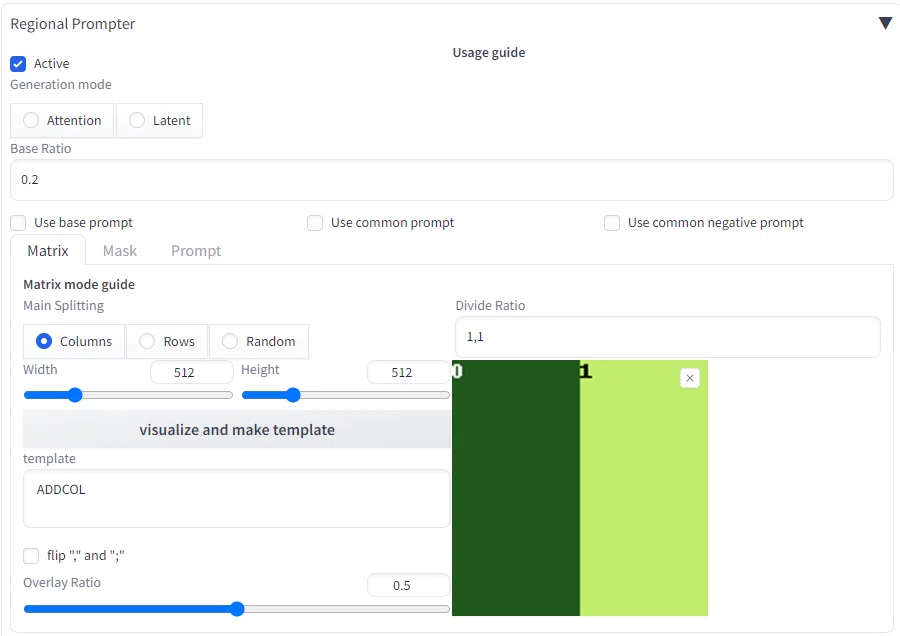Click the Width number box

tap(192, 372)
